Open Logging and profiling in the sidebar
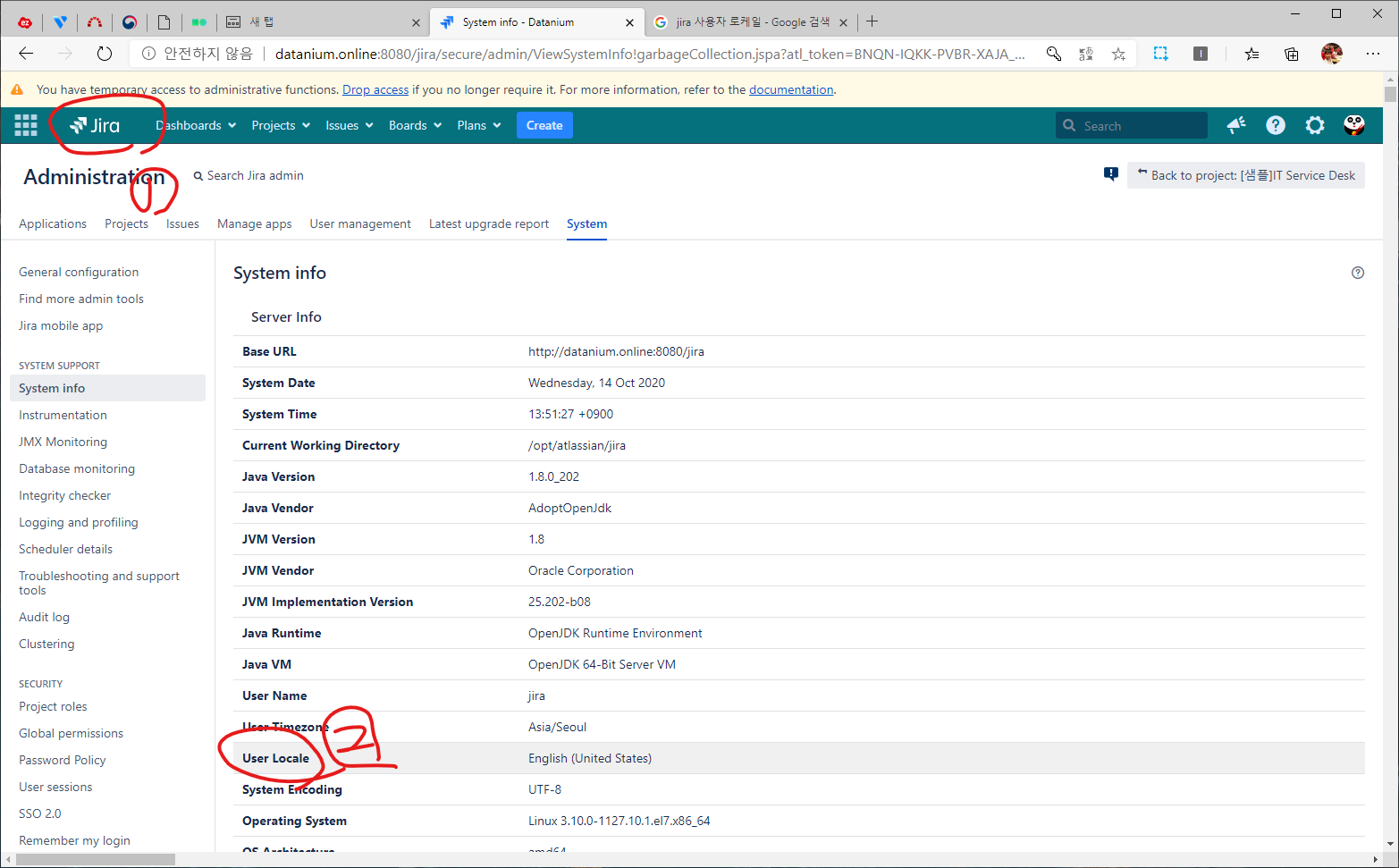The height and width of the screenshot is (868, 1399). click(x=79, y=522)
